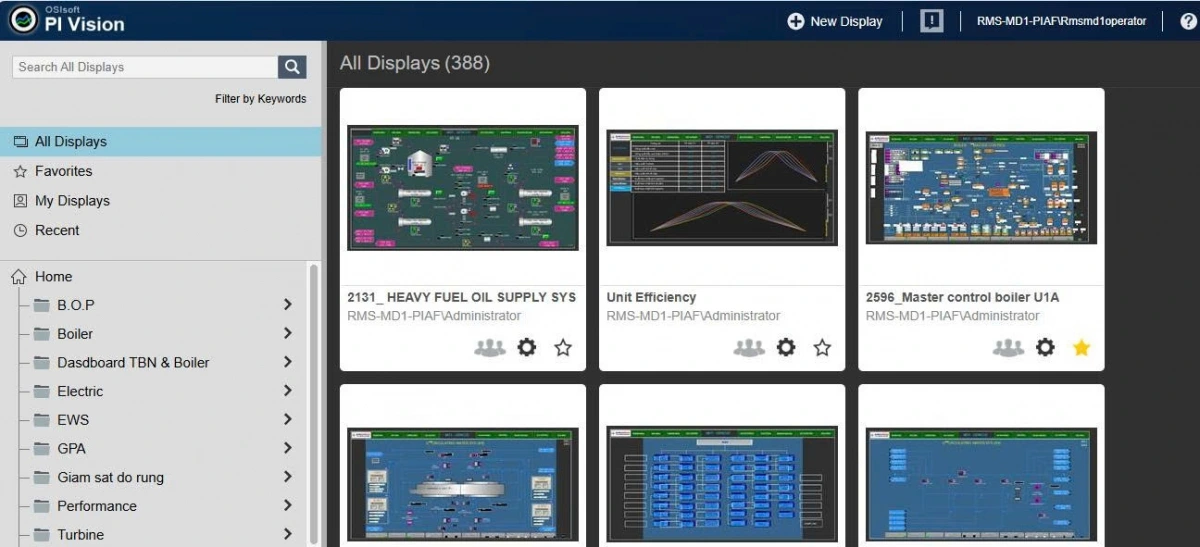Open My Displays section
The height and width of the screenshot is (547, 1200).
[x=72, y=201]
